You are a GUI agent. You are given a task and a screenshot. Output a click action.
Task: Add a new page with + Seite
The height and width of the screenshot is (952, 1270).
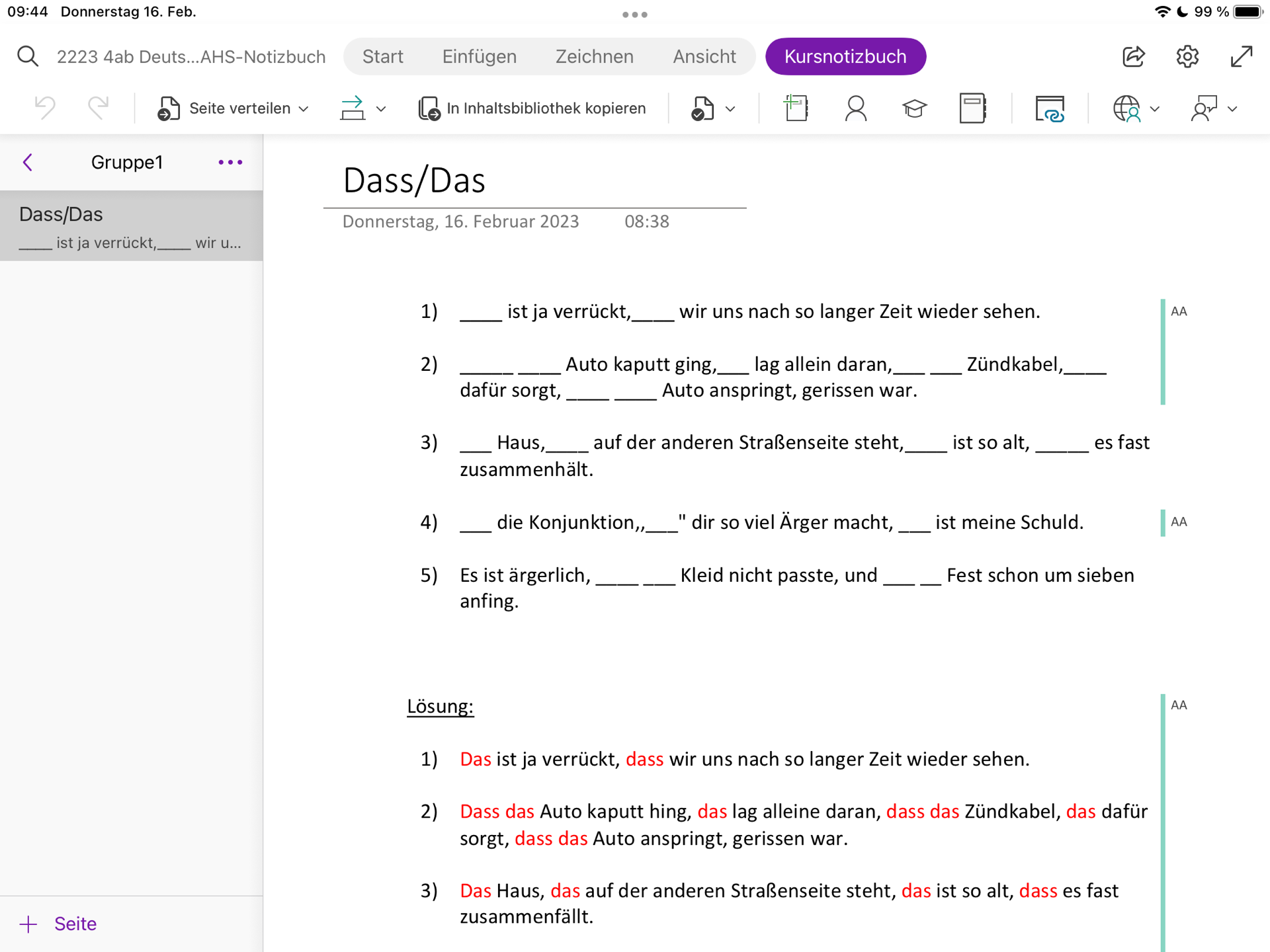click(x=58, y=924)
